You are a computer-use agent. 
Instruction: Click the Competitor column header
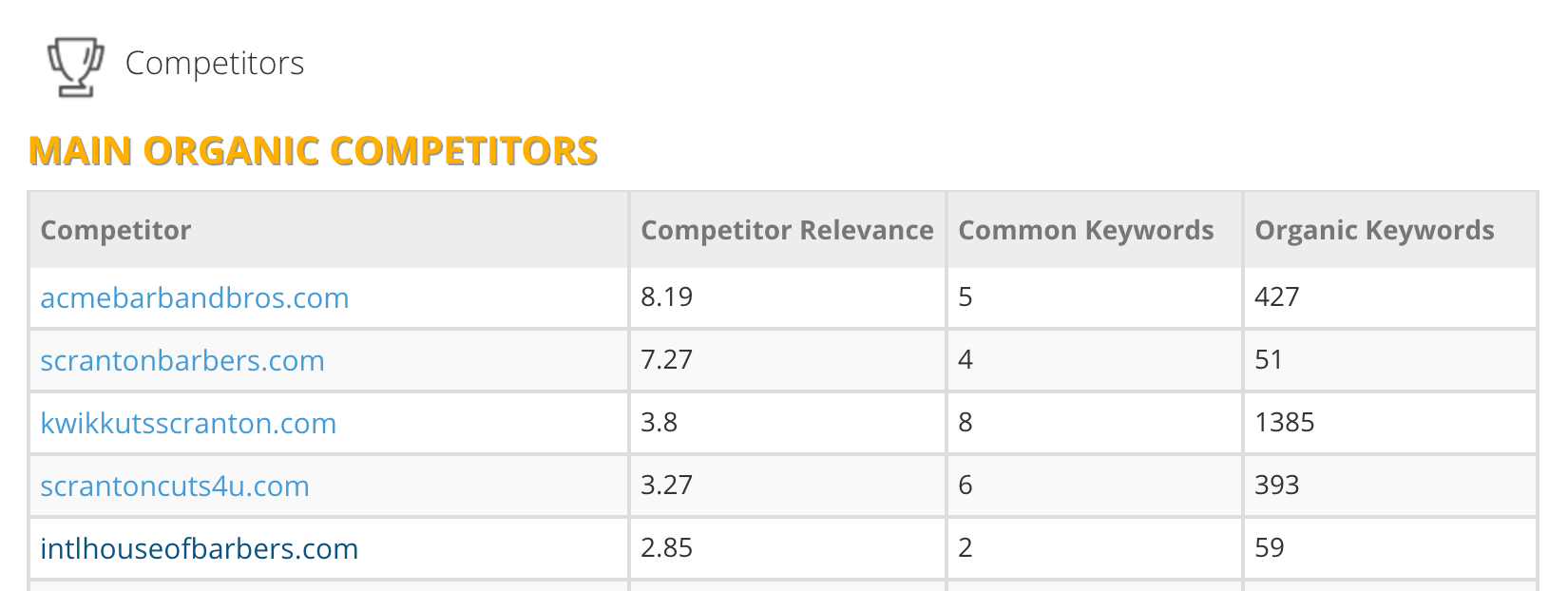(x=116, y=231)
